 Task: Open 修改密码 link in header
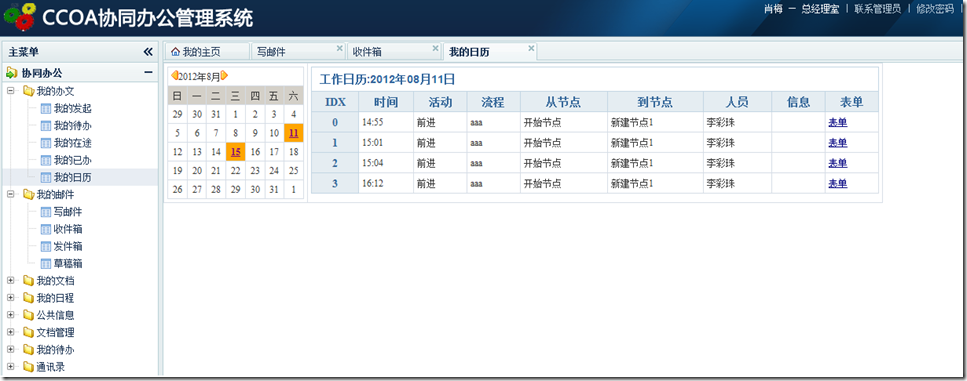(934, 9)
